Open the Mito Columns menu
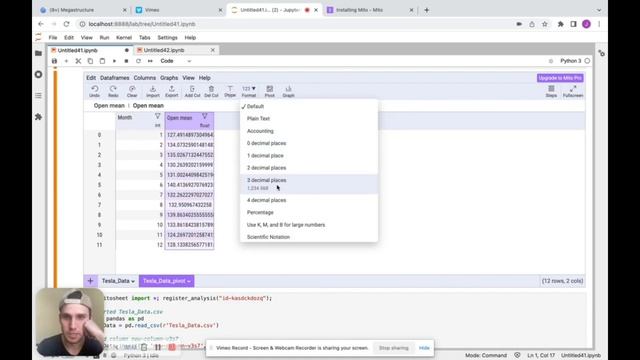 click(144, 78)
